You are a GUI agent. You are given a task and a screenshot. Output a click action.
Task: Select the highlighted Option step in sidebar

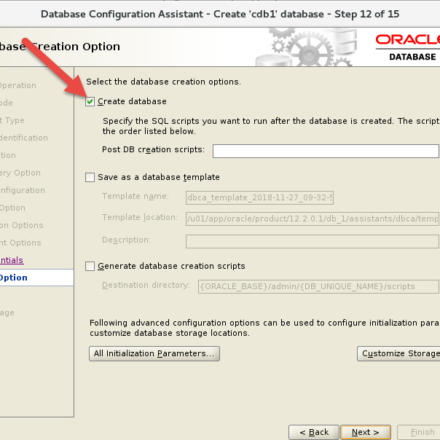point(36,278)
